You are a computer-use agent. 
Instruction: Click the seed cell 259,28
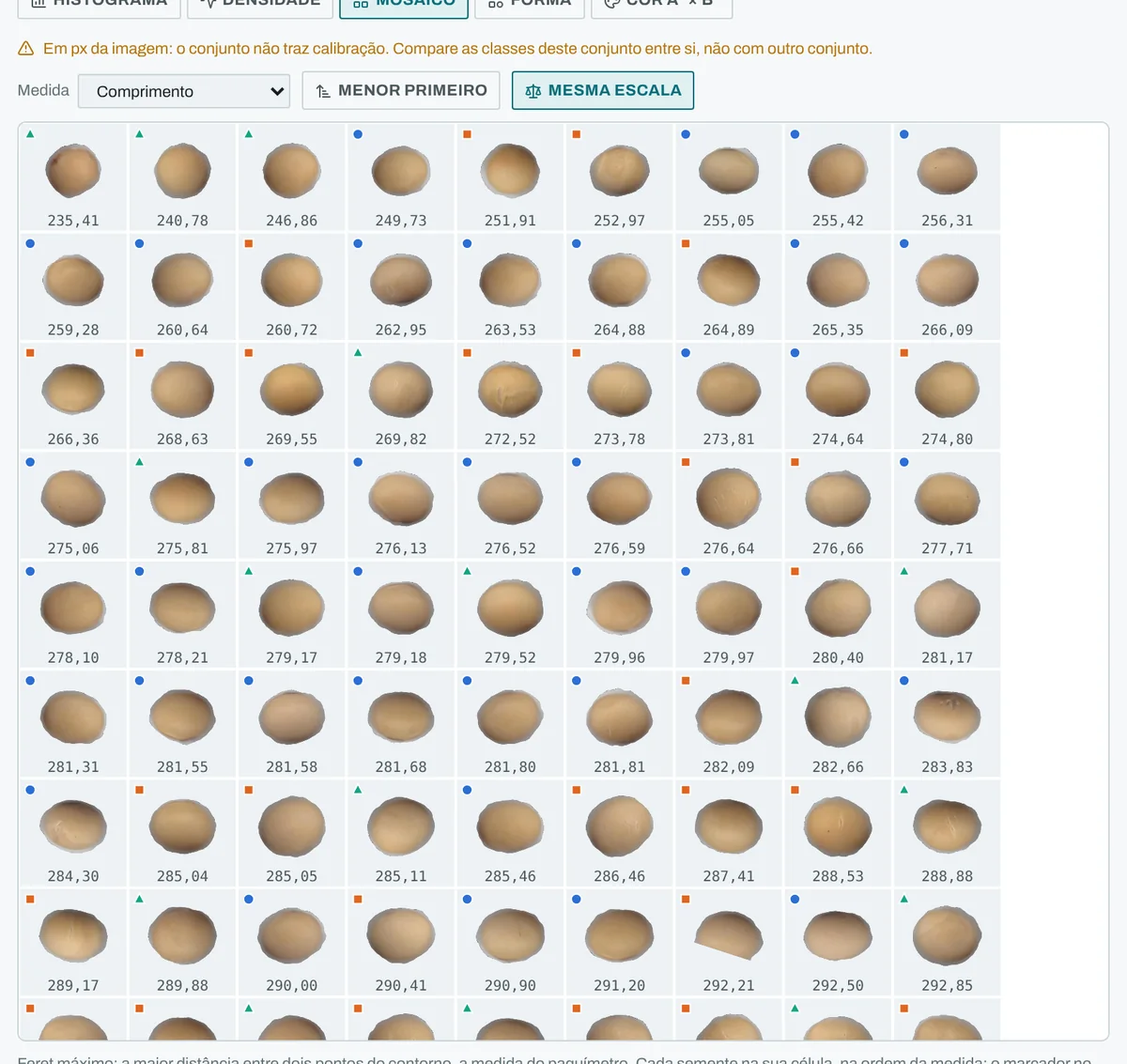73,286
